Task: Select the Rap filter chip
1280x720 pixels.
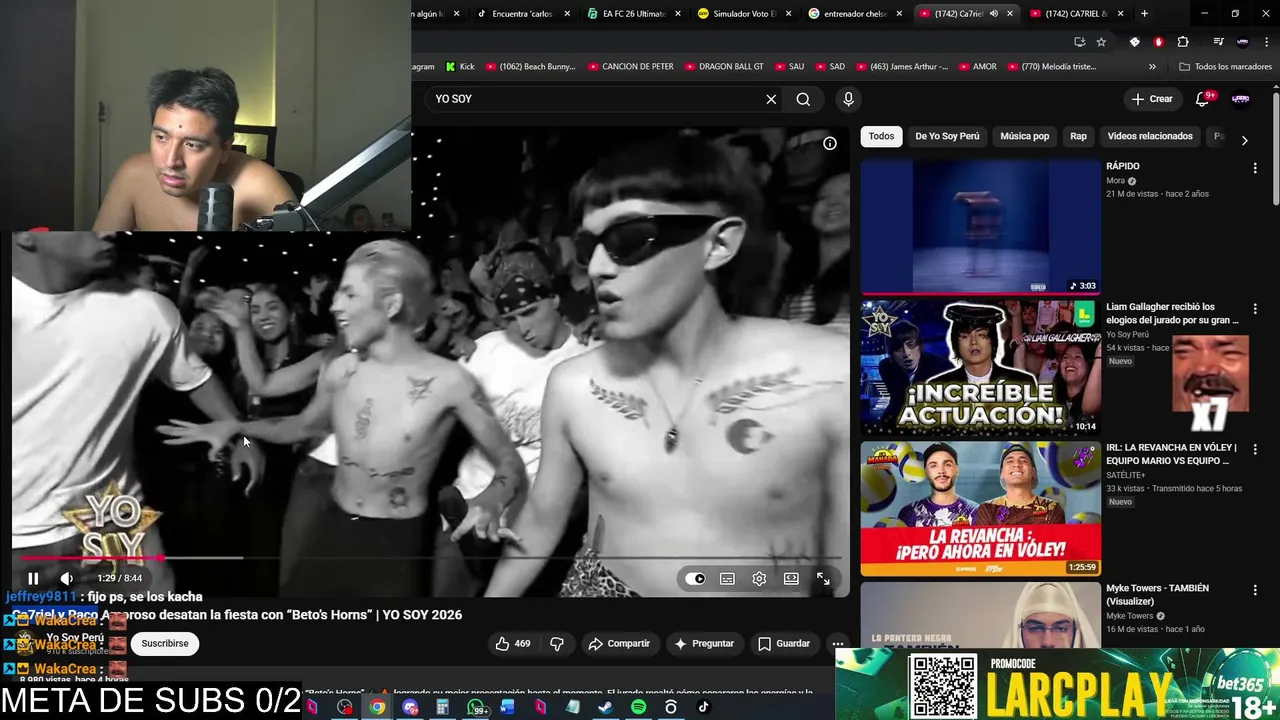Action: coord(1078,136)
